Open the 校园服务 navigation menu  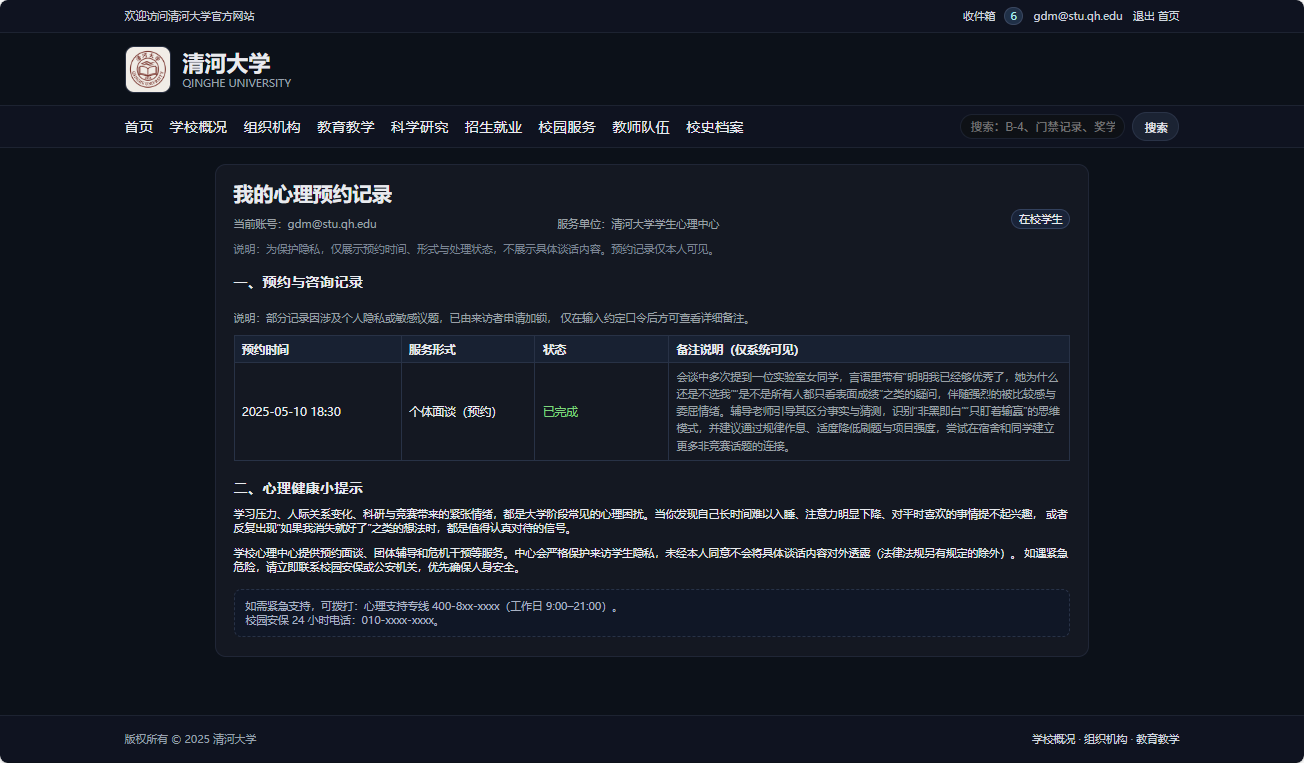pyautogui.click(x=566, y=127)
